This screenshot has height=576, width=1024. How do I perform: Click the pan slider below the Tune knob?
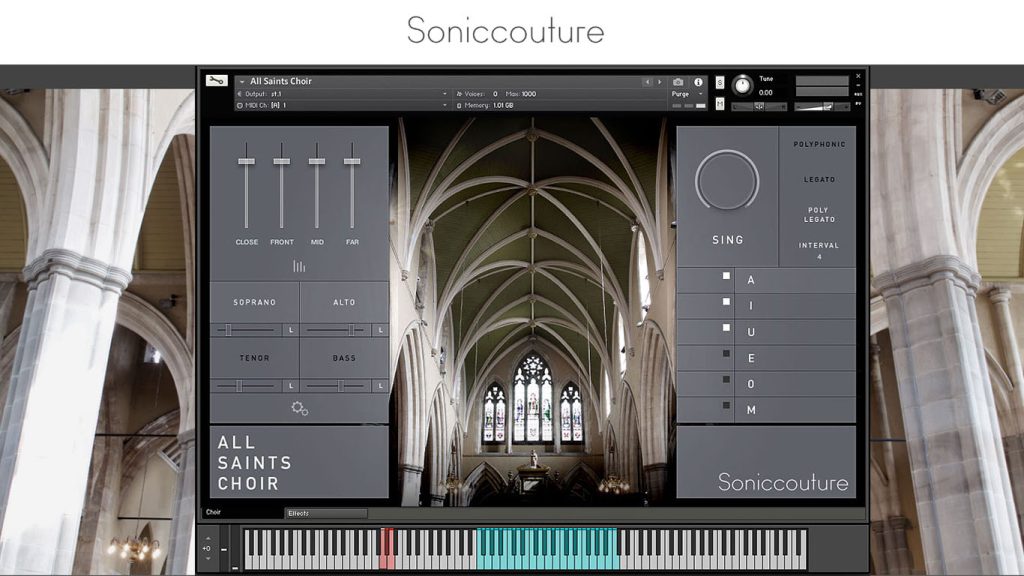(759, 106)
